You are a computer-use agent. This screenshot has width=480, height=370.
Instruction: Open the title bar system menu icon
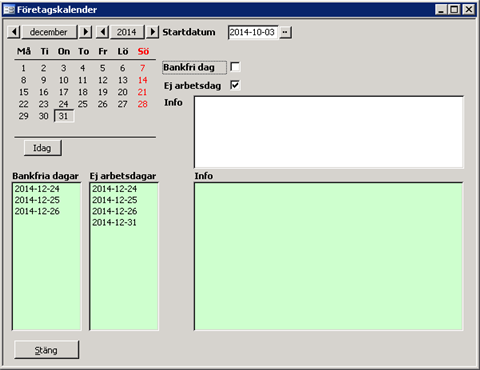point(9,9)
